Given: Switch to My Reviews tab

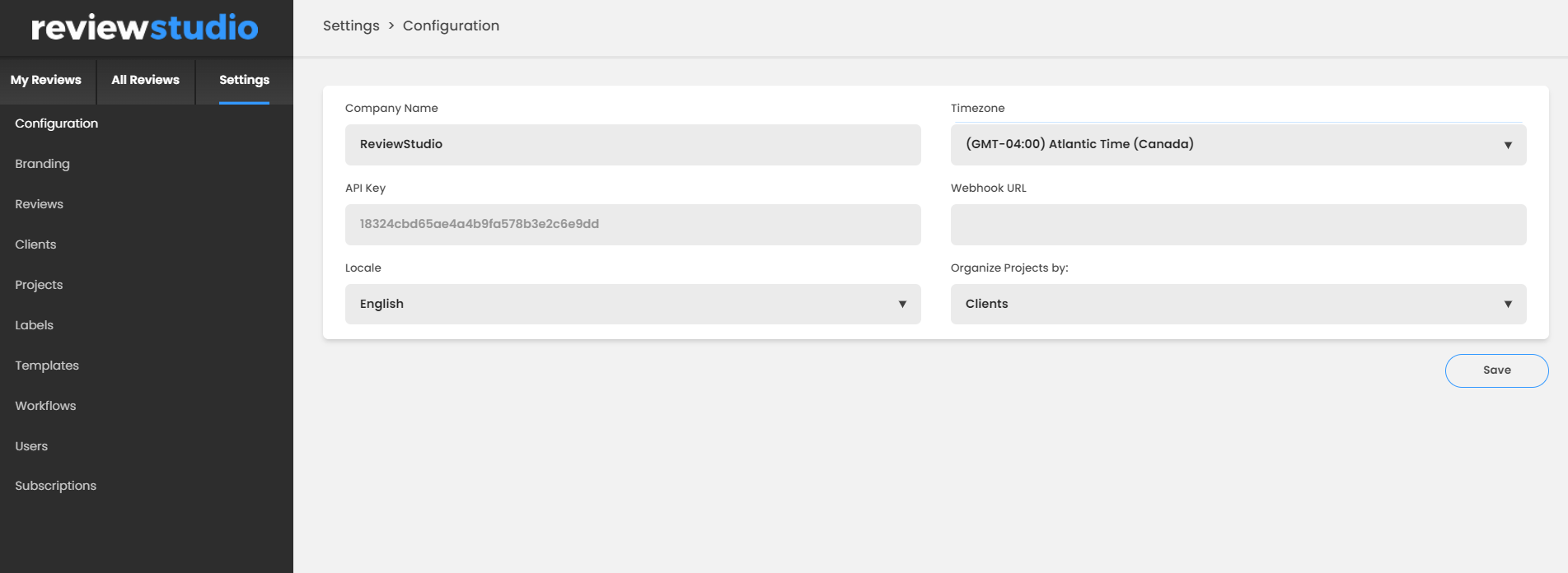Looking at the screenshot, I should click(x=46, y=80).
